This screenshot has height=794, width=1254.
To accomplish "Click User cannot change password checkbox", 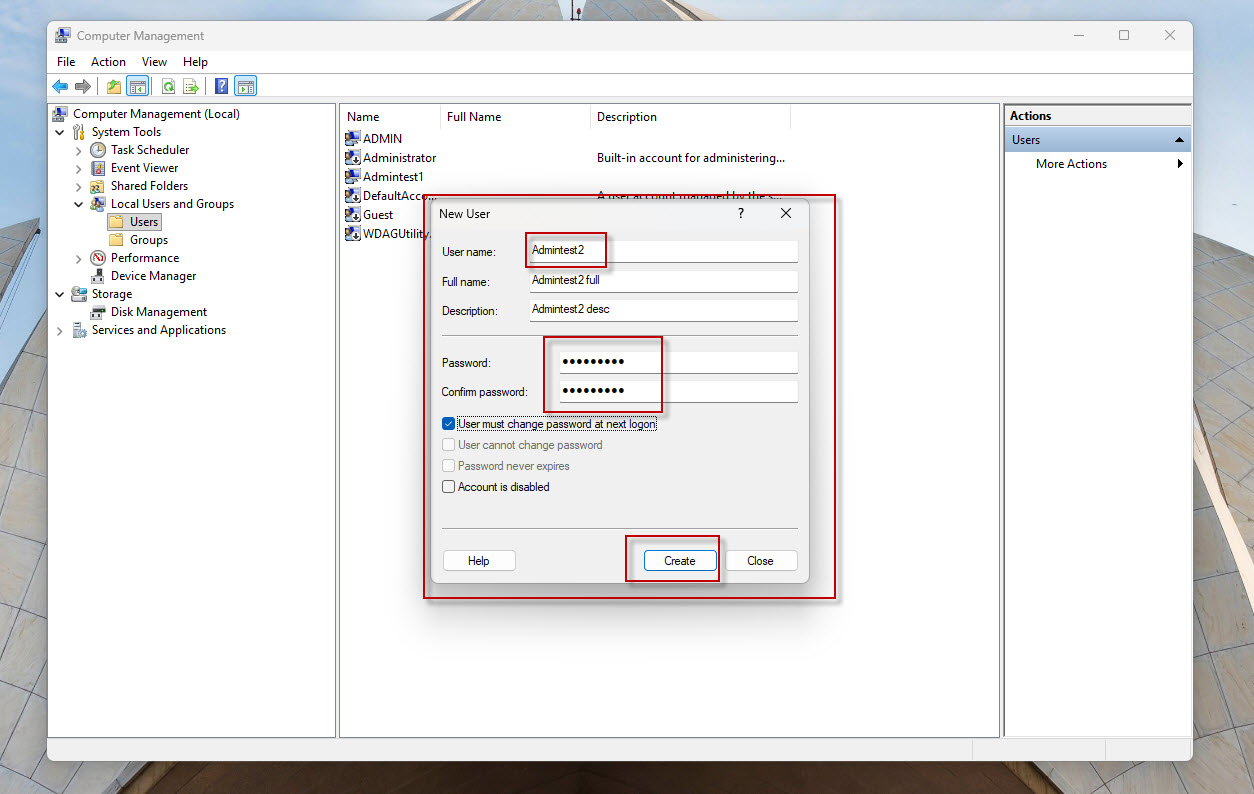I will click(448, 445).
